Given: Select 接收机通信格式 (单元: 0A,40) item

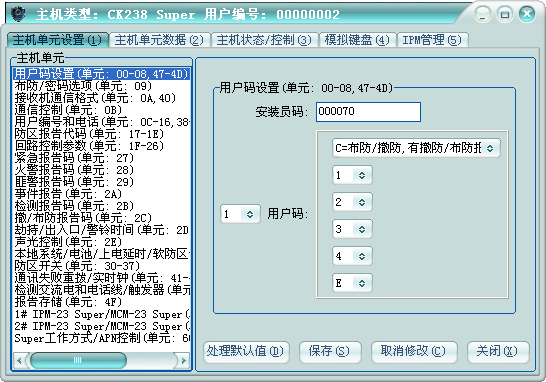Looking at the screenshot, I should tap(101, 98).
